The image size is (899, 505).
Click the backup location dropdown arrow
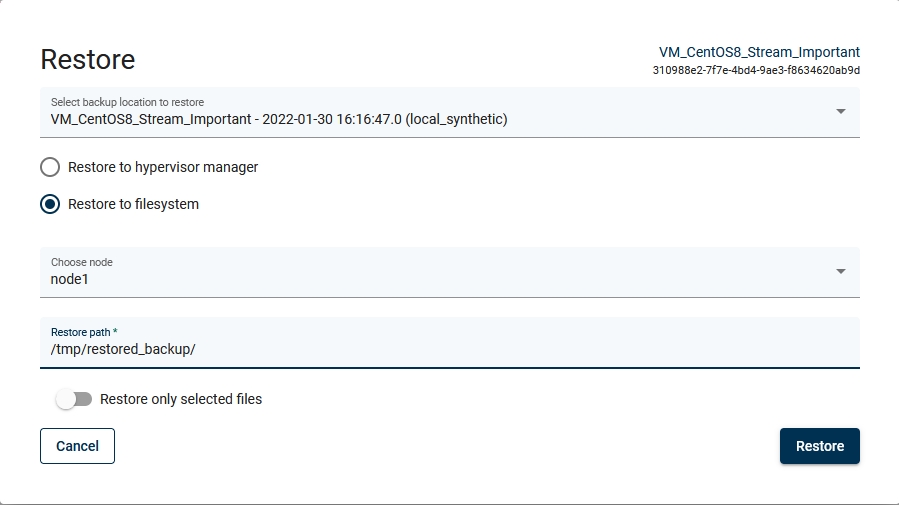point(840,111)
